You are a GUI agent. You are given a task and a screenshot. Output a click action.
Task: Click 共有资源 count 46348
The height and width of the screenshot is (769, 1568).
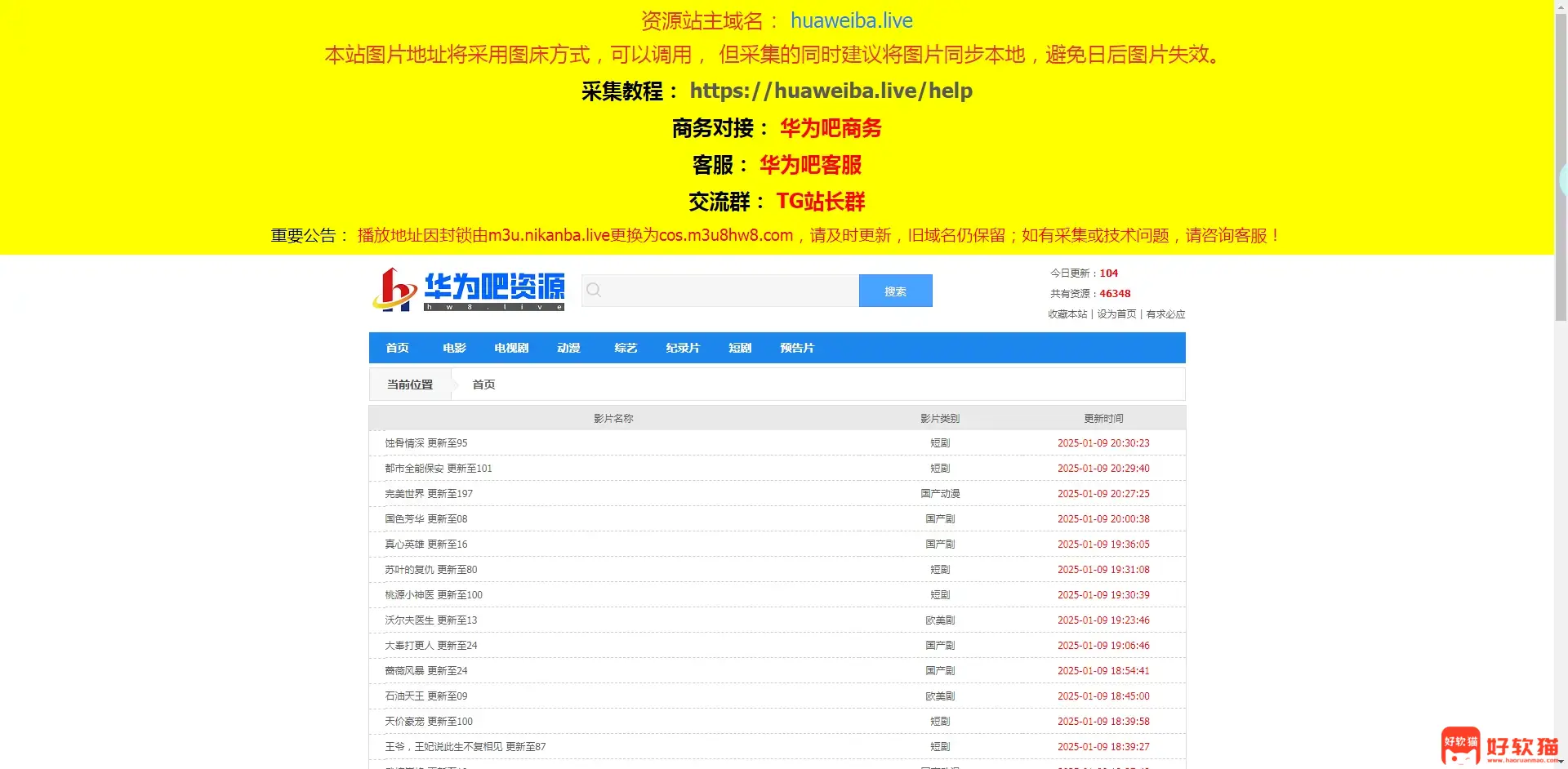(1115, 294)
